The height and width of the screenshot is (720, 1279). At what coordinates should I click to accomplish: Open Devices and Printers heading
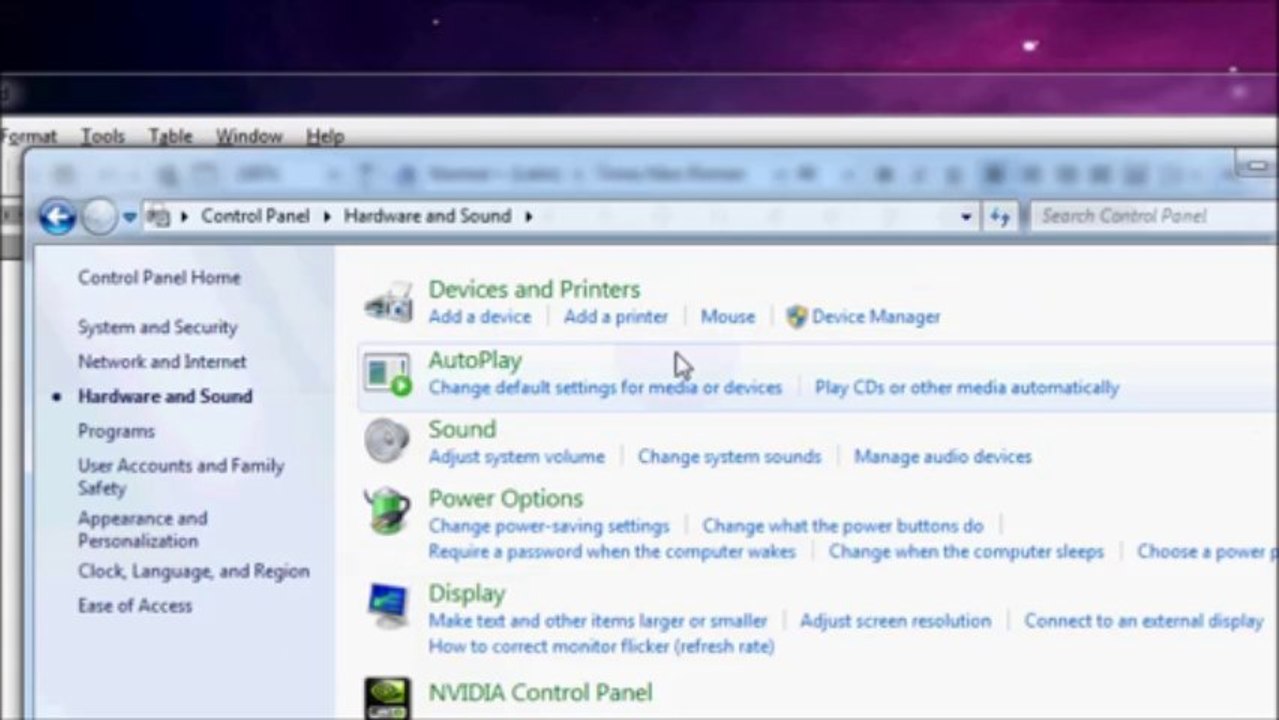[534, 289]
